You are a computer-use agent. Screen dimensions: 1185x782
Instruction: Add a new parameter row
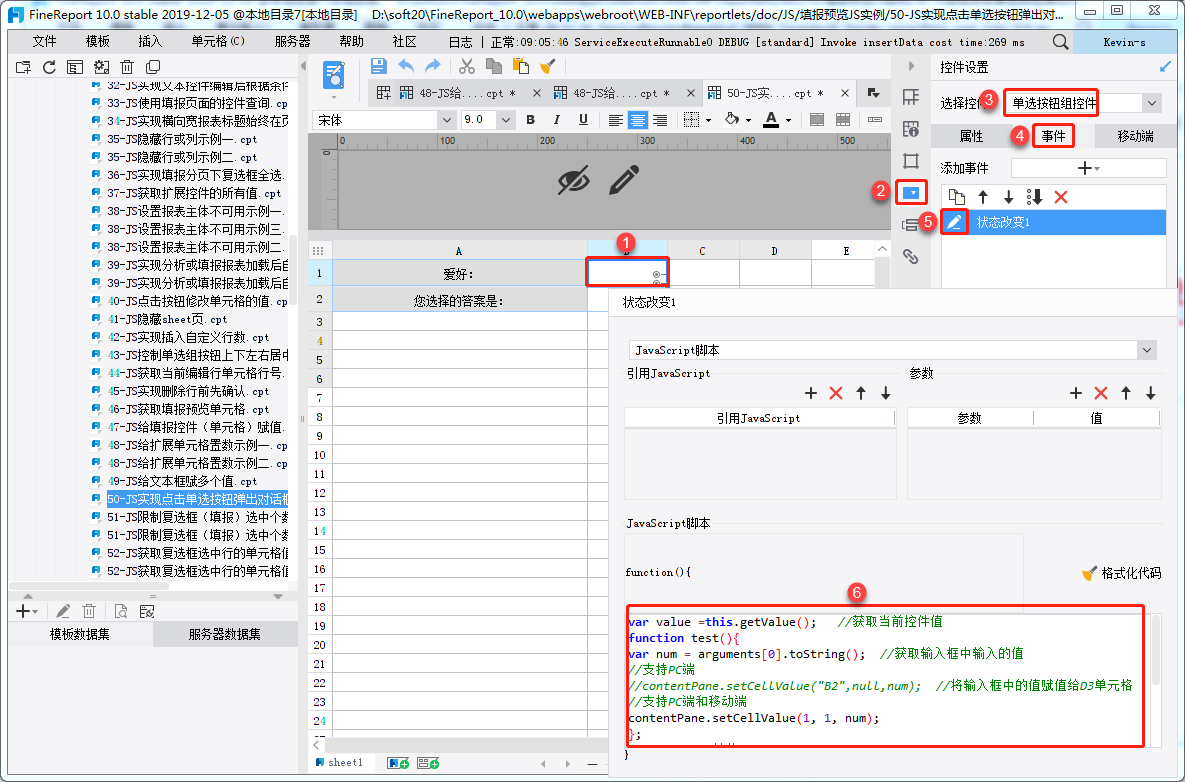[1076, 393]
